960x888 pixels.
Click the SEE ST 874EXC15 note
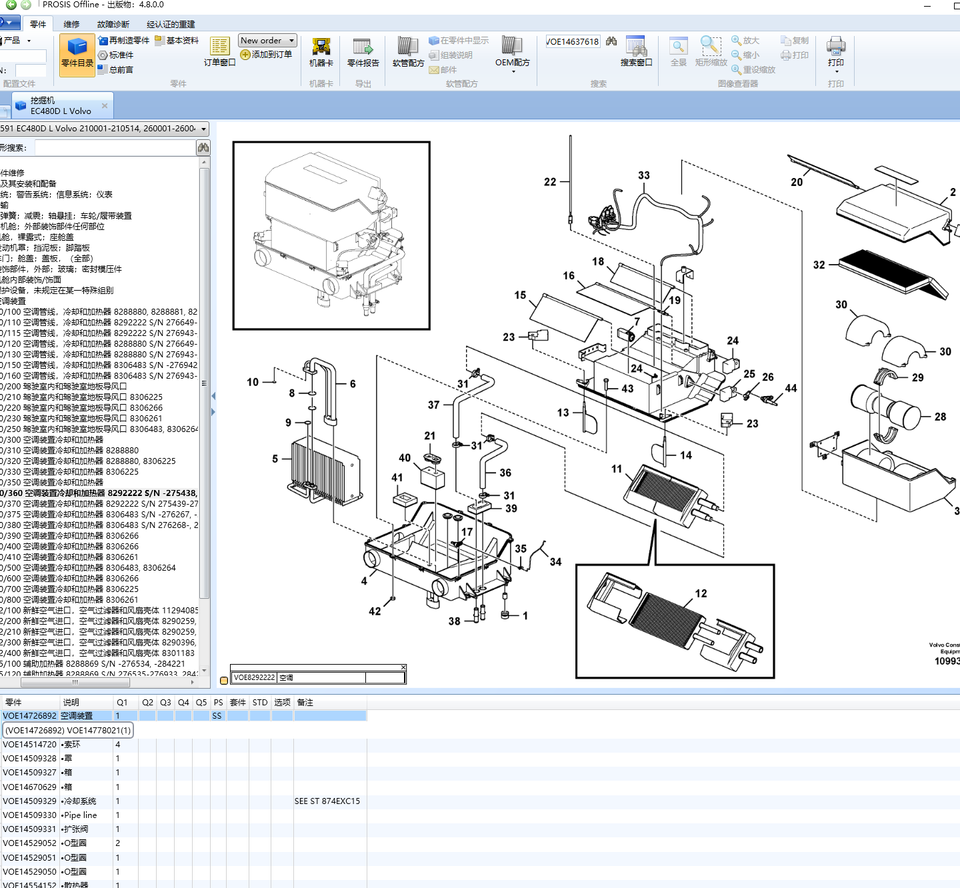click(327, 801)
